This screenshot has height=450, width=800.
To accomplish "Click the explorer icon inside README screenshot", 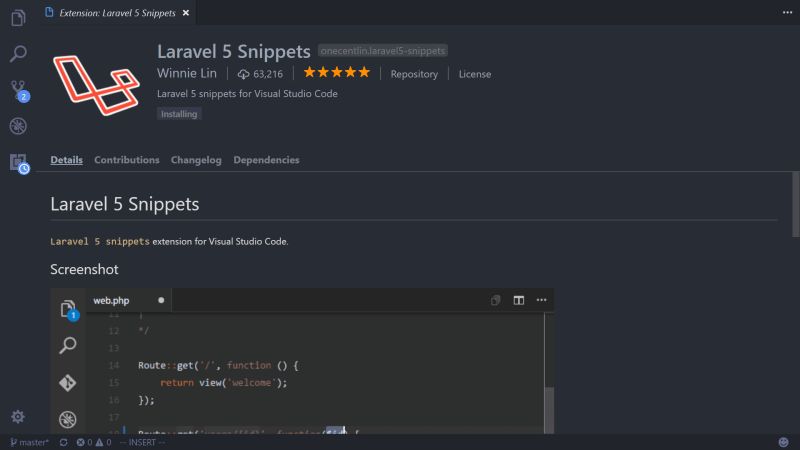I will pyautogui.click(x=69, y=310).
